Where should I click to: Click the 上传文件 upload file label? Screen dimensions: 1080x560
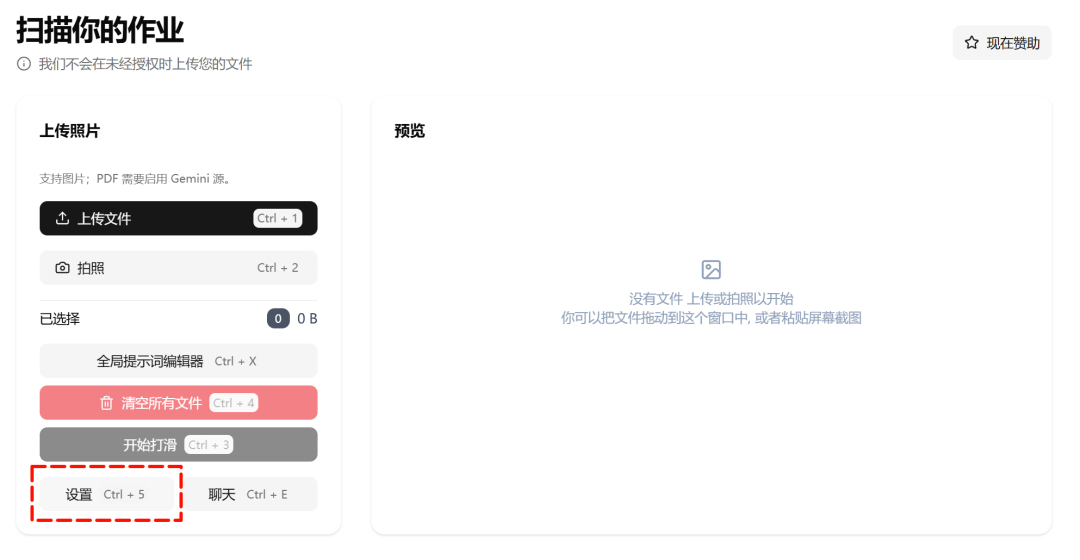[x=104, y=218]
